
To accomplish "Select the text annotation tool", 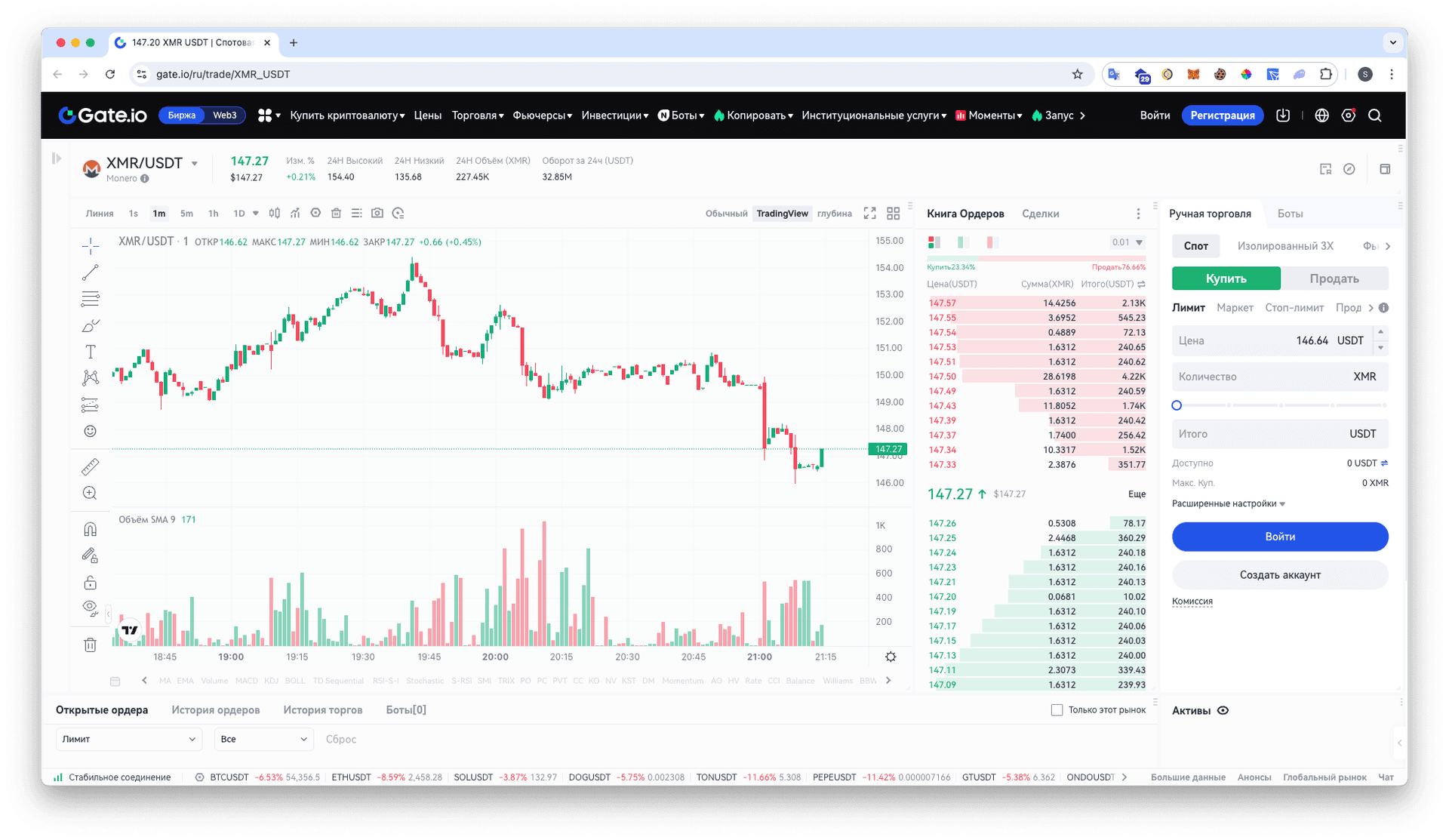I will 90,352.
